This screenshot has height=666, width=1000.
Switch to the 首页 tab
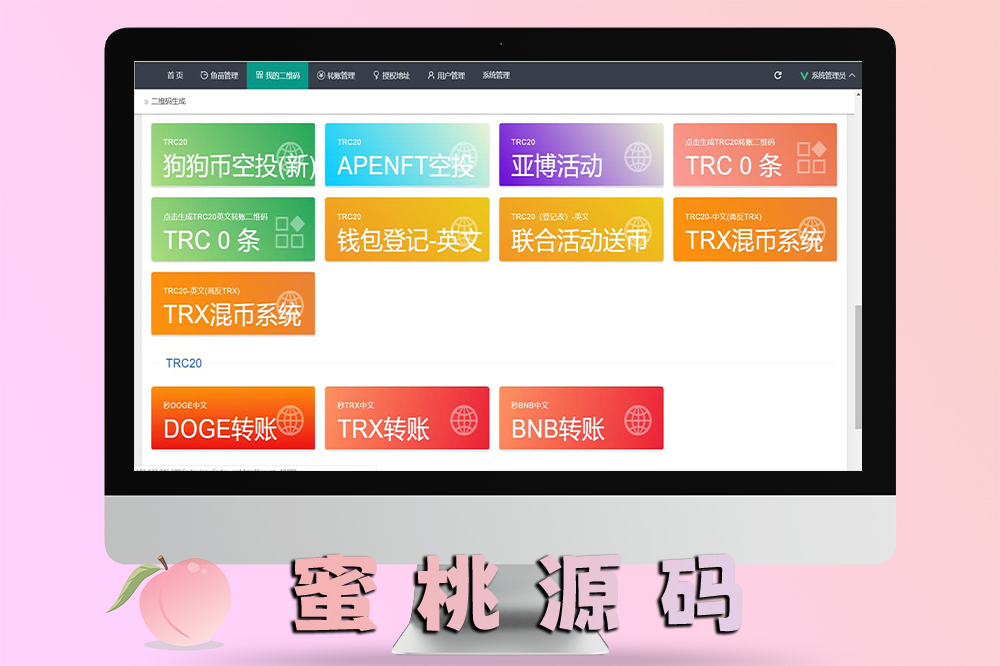pos(175,75)
